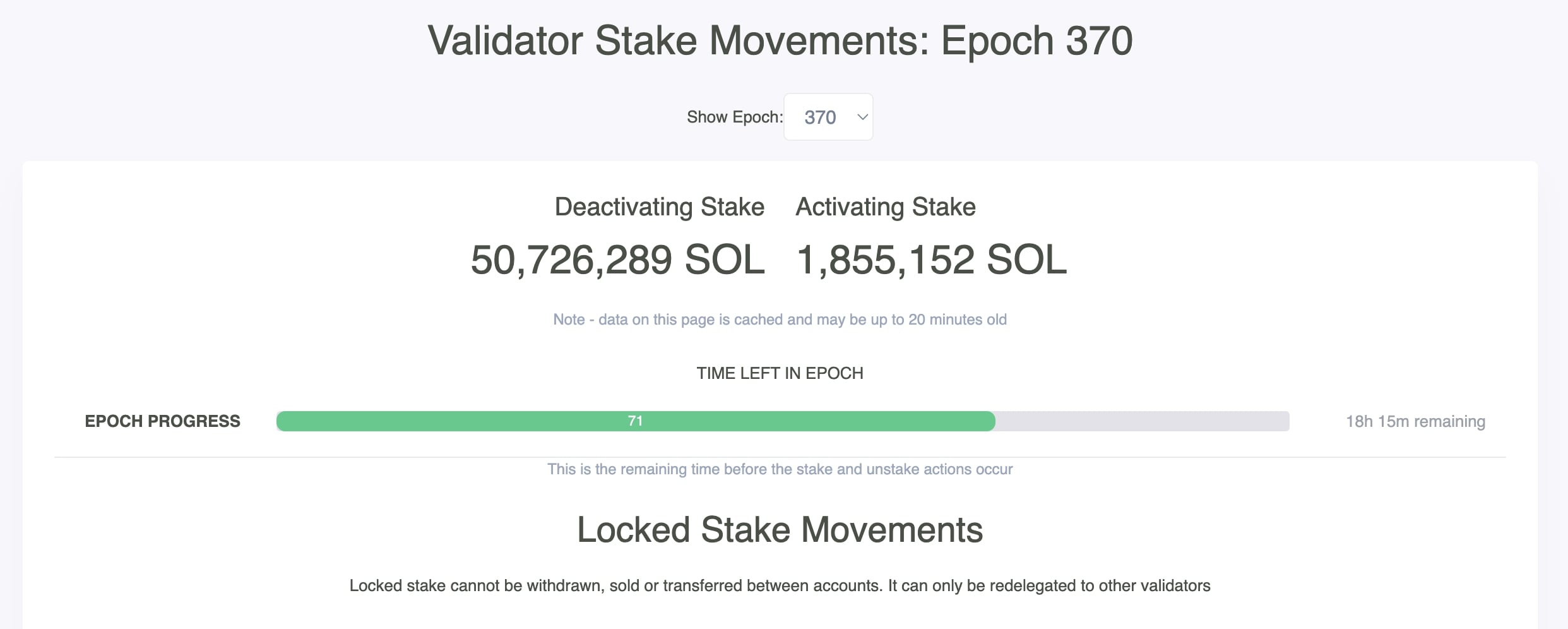1568x629 pixels.
Task: Click the 50,726,289 SOL deactivating amount
Action: (x=617, y=260)
